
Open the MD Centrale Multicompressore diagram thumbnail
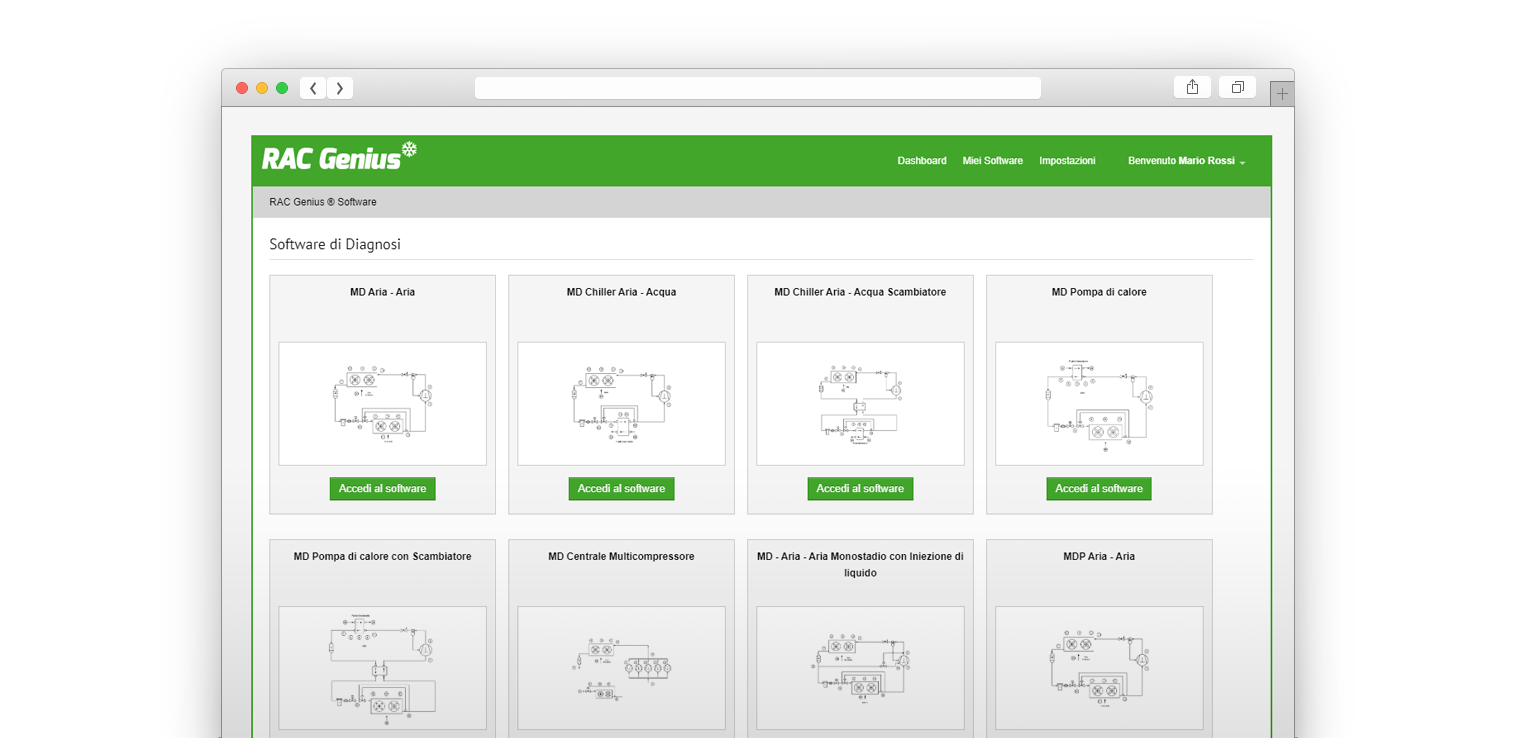click(x=621, y=667)
